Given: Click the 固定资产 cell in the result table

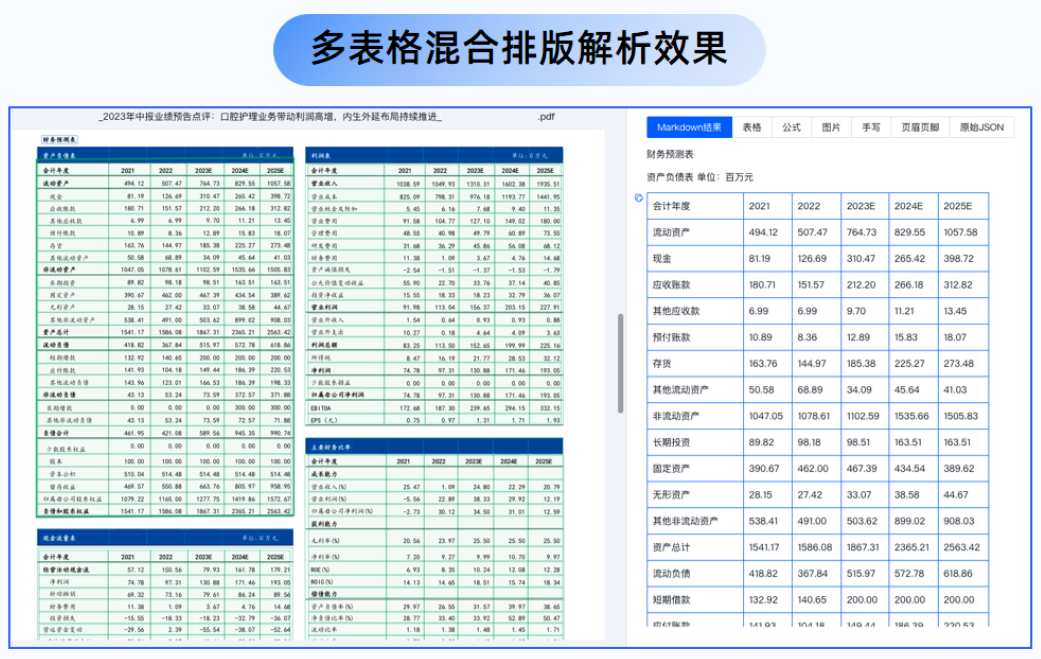Looking at the screenshot, I should pyautogui.click(x=695, y=469).
